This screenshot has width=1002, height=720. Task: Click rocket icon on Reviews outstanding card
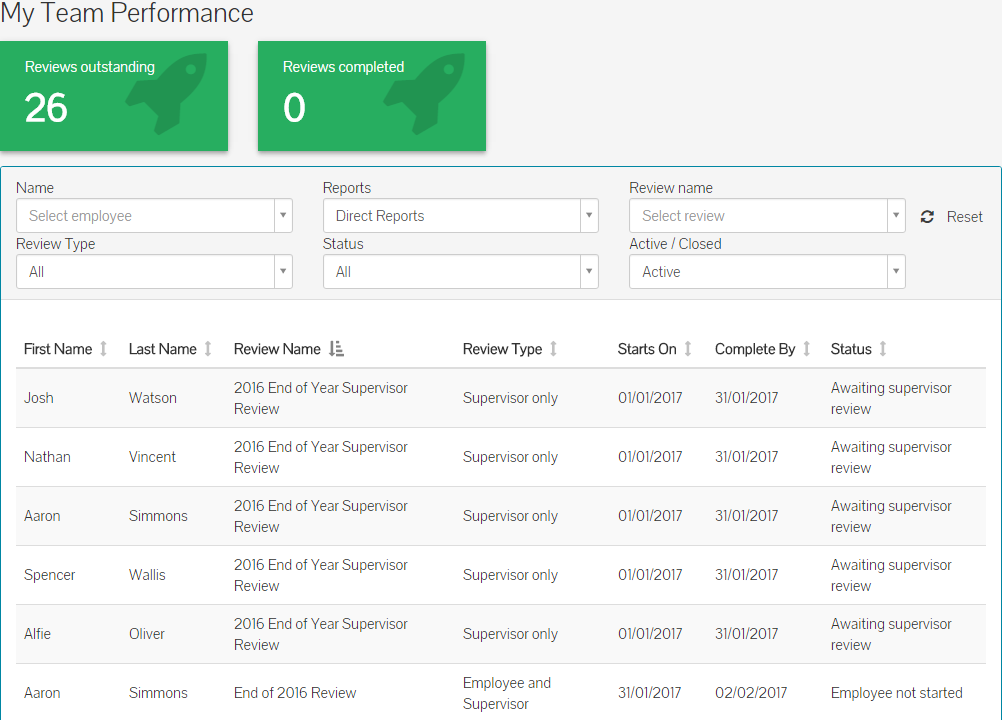coord(167,93)
